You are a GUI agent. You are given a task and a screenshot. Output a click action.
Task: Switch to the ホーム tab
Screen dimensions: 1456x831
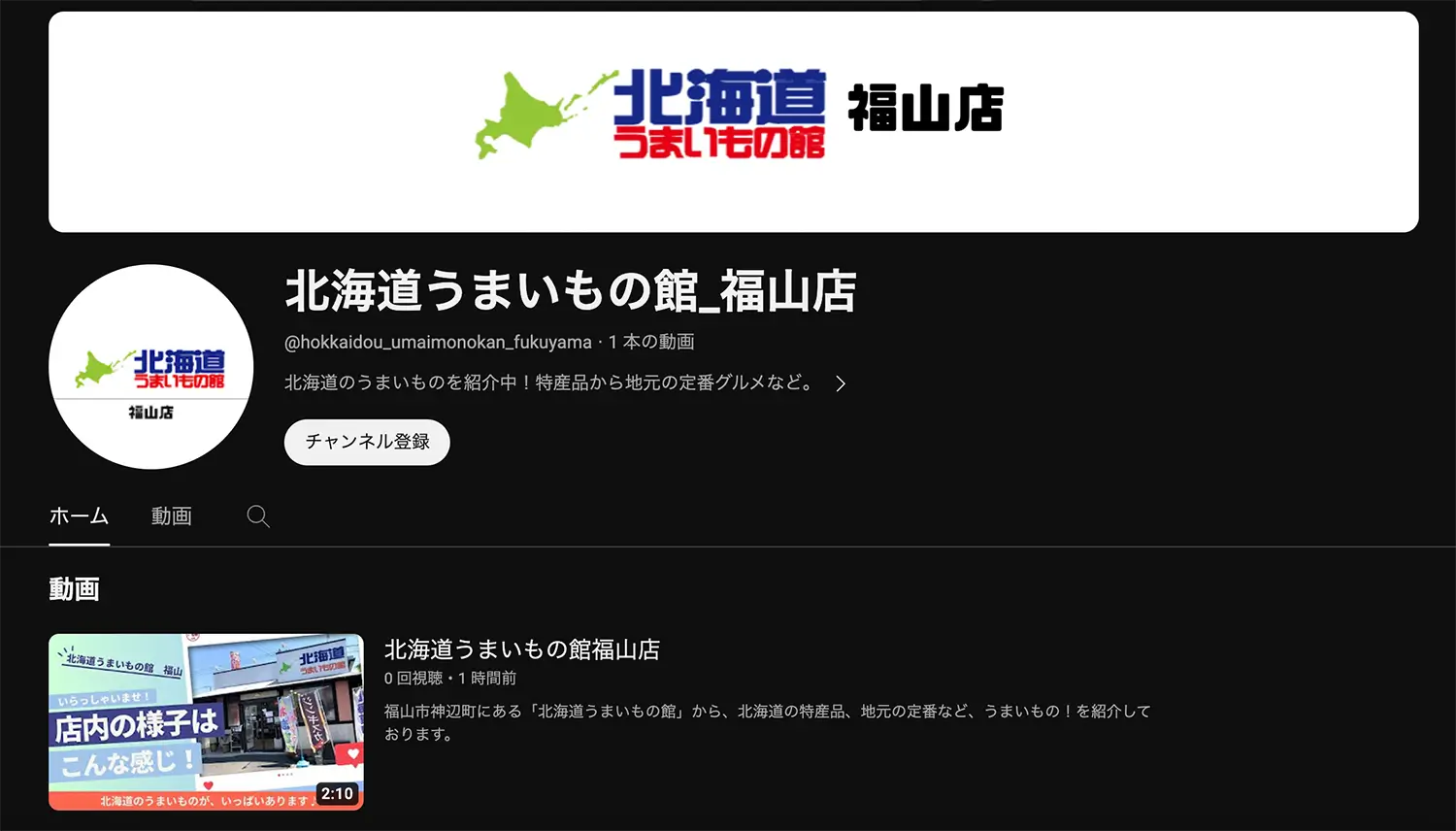coord(79,516)
